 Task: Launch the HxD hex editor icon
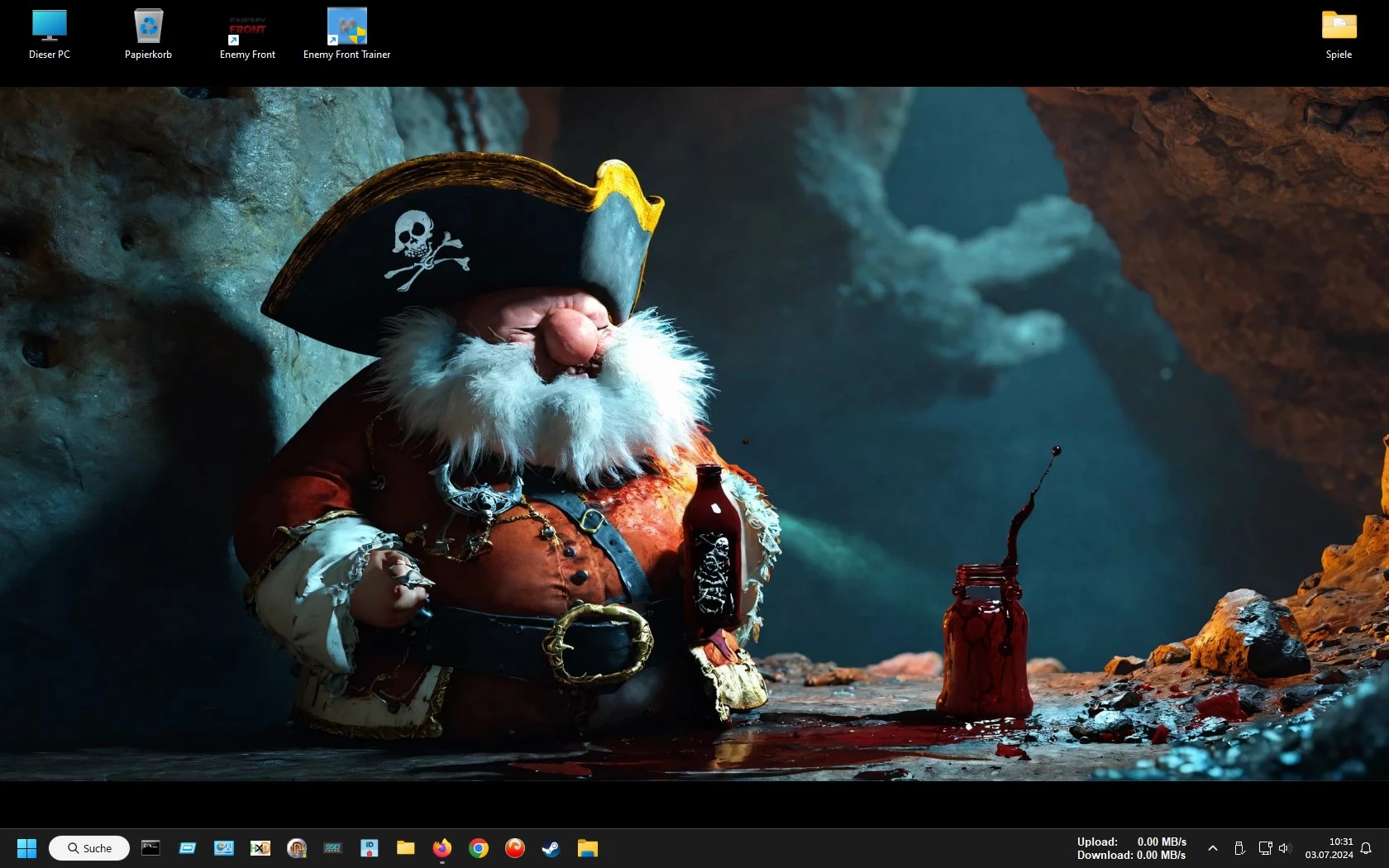[260, 848]
